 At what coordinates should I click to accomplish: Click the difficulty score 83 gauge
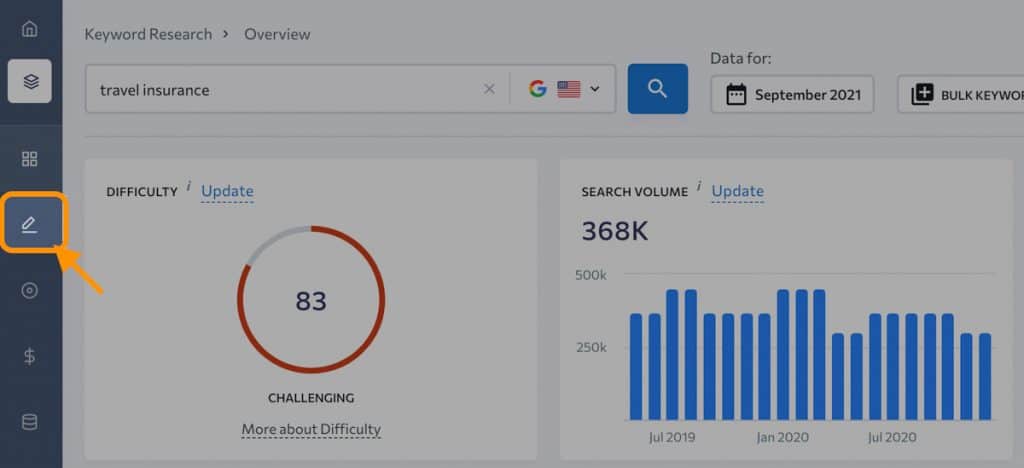(x=311, y=300)
